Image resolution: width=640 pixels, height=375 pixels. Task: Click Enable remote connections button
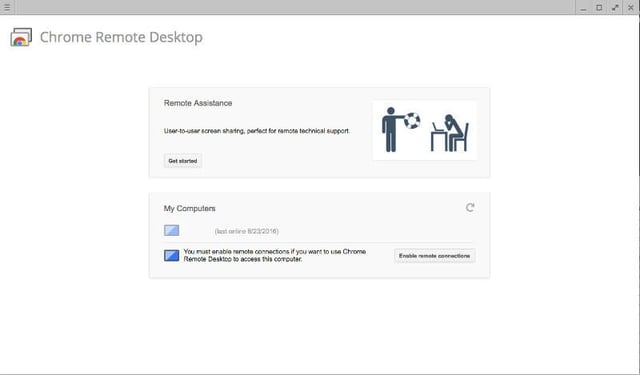(434, 256)
